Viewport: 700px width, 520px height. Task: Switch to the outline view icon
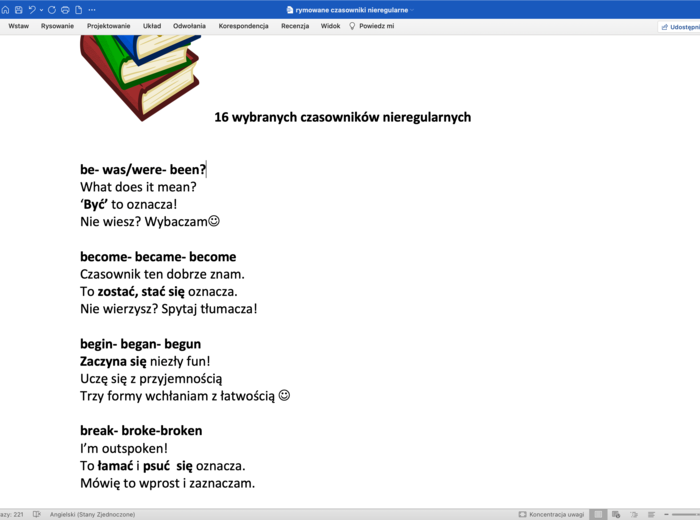(633, 515)
